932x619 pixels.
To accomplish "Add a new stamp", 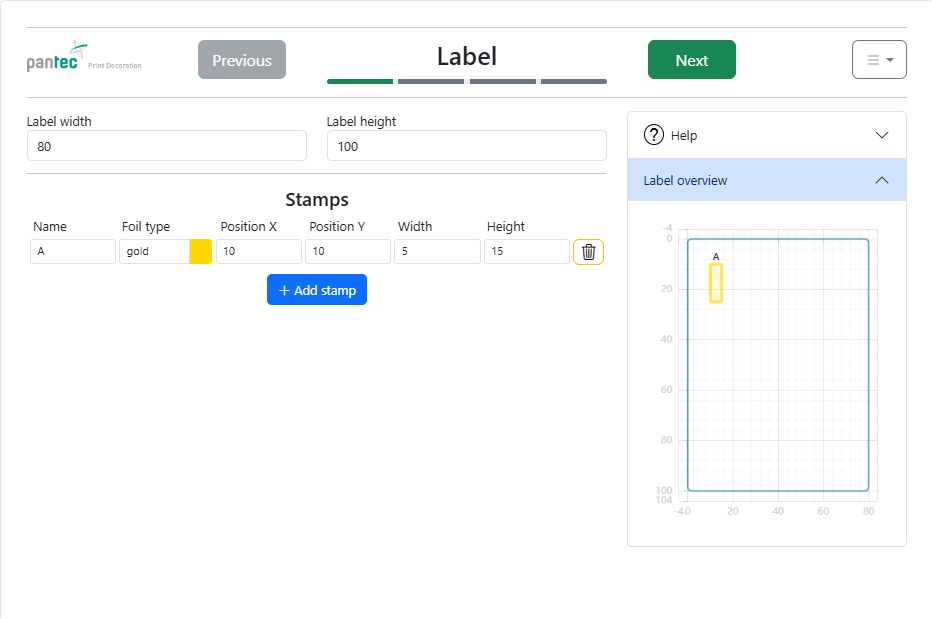I will click(317, 290).
